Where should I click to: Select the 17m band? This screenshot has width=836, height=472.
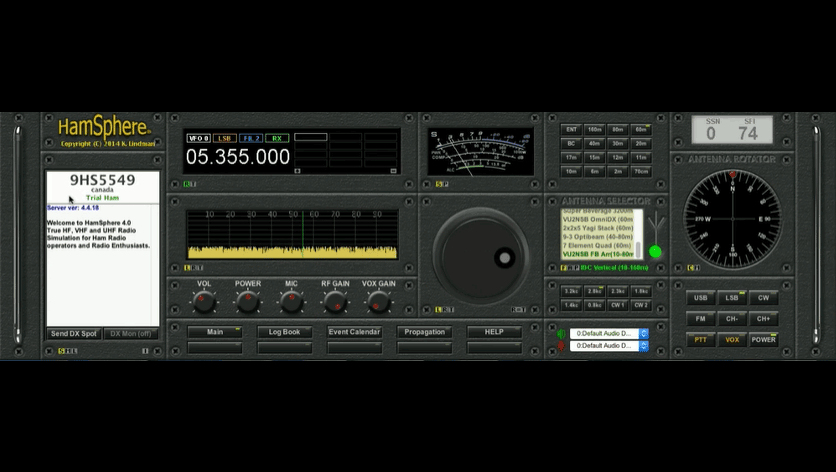(572, 157)
